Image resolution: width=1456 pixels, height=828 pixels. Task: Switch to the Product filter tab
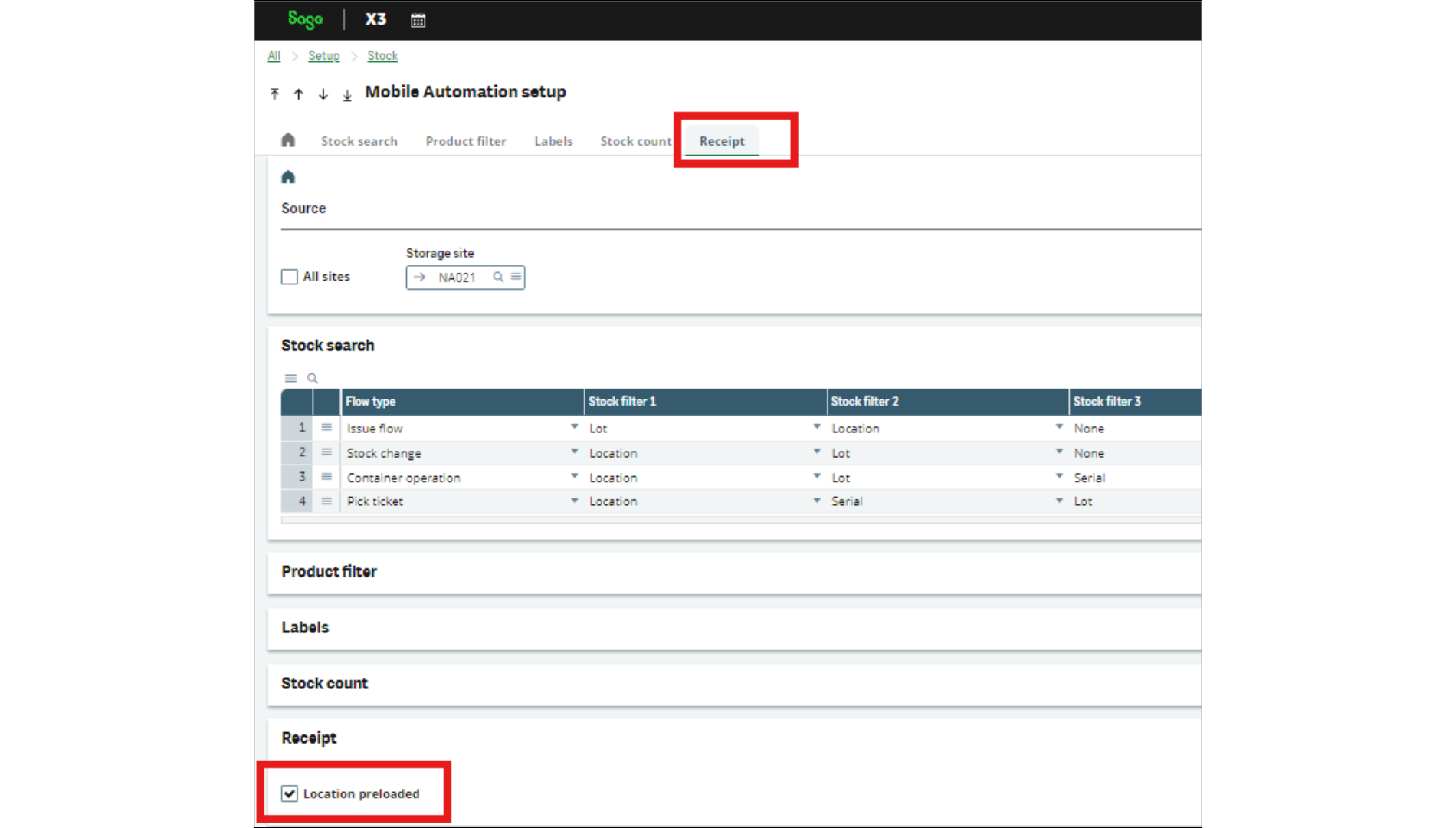pyautogui.click(x=466, y=141)
